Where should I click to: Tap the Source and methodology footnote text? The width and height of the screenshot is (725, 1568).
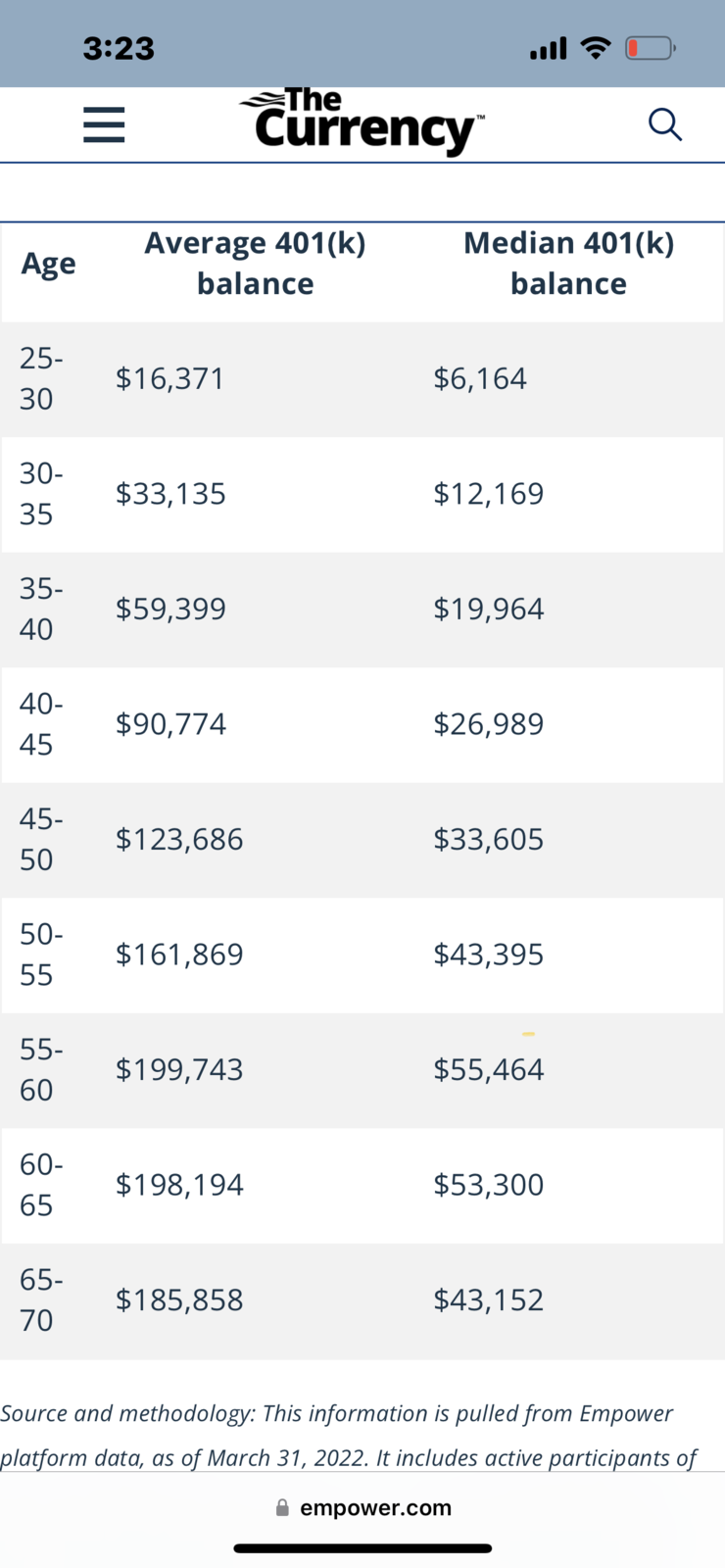pyautogui.click(x=349, y=1435)
